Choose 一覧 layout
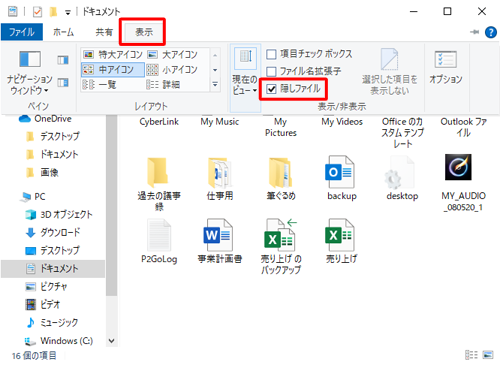This screenshot has width=500, height=365. [99, 84]
